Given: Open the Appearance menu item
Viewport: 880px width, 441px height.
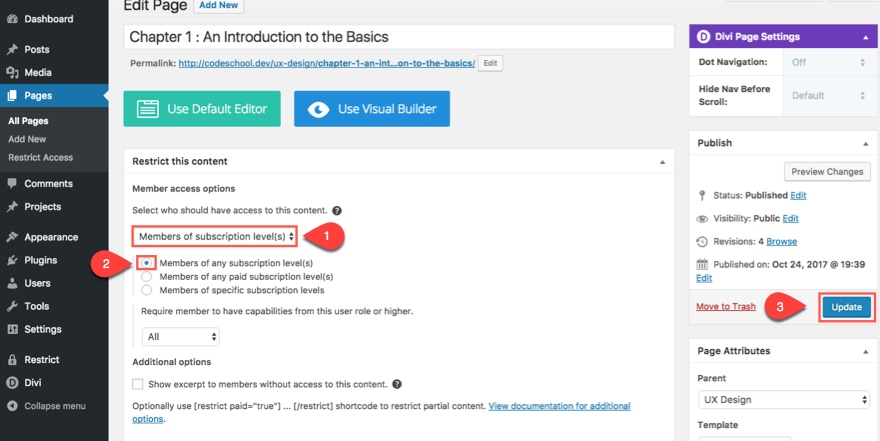Looking at the screenshot, I should [51, 237].
